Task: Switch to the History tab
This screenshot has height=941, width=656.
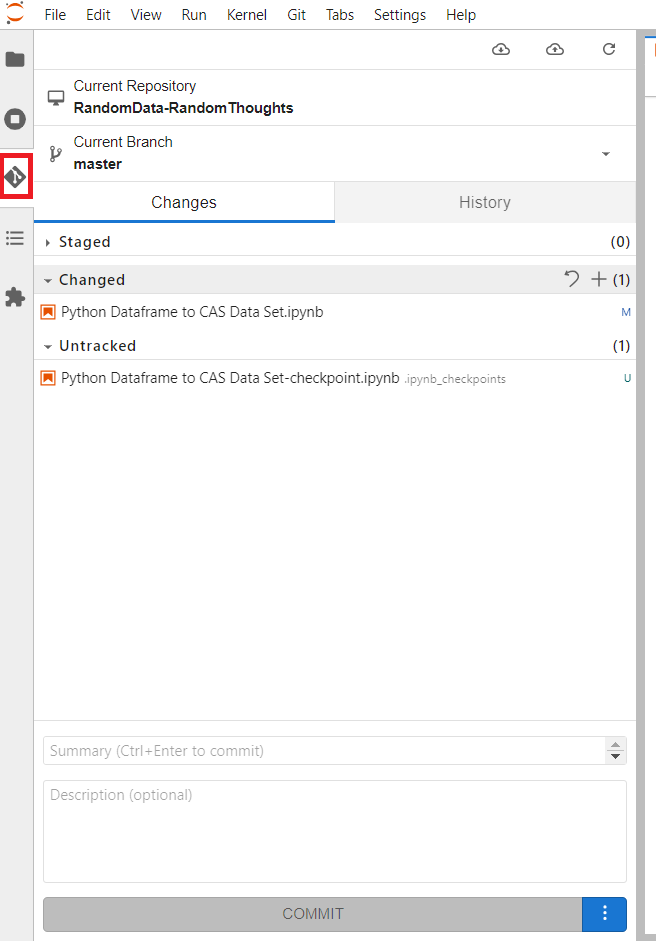Action: pyautogui.click(x=484, y=202)
